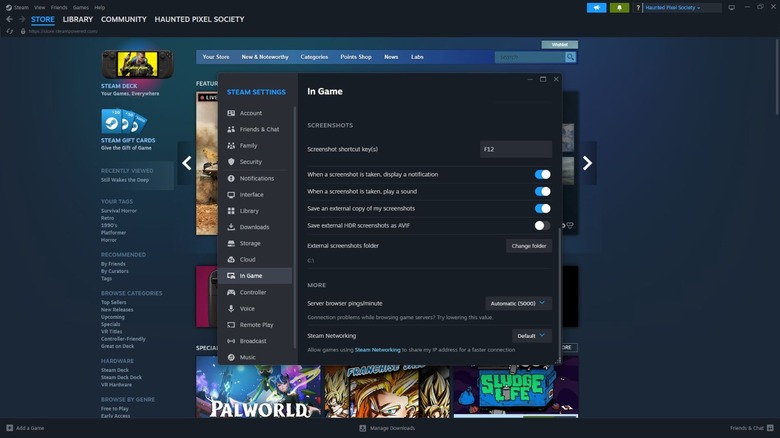Click the green notification bell icon
The height and width of the screenshot is (438, 780).
click(620, 7)
